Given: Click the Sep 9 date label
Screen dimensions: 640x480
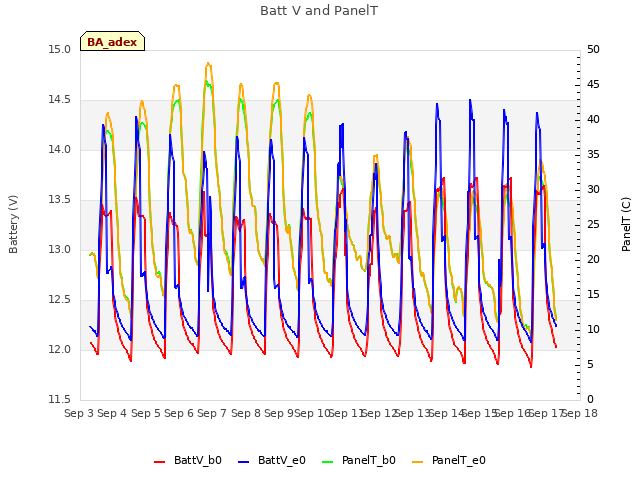Looking at the screenshot, I should tap(279, 413).
